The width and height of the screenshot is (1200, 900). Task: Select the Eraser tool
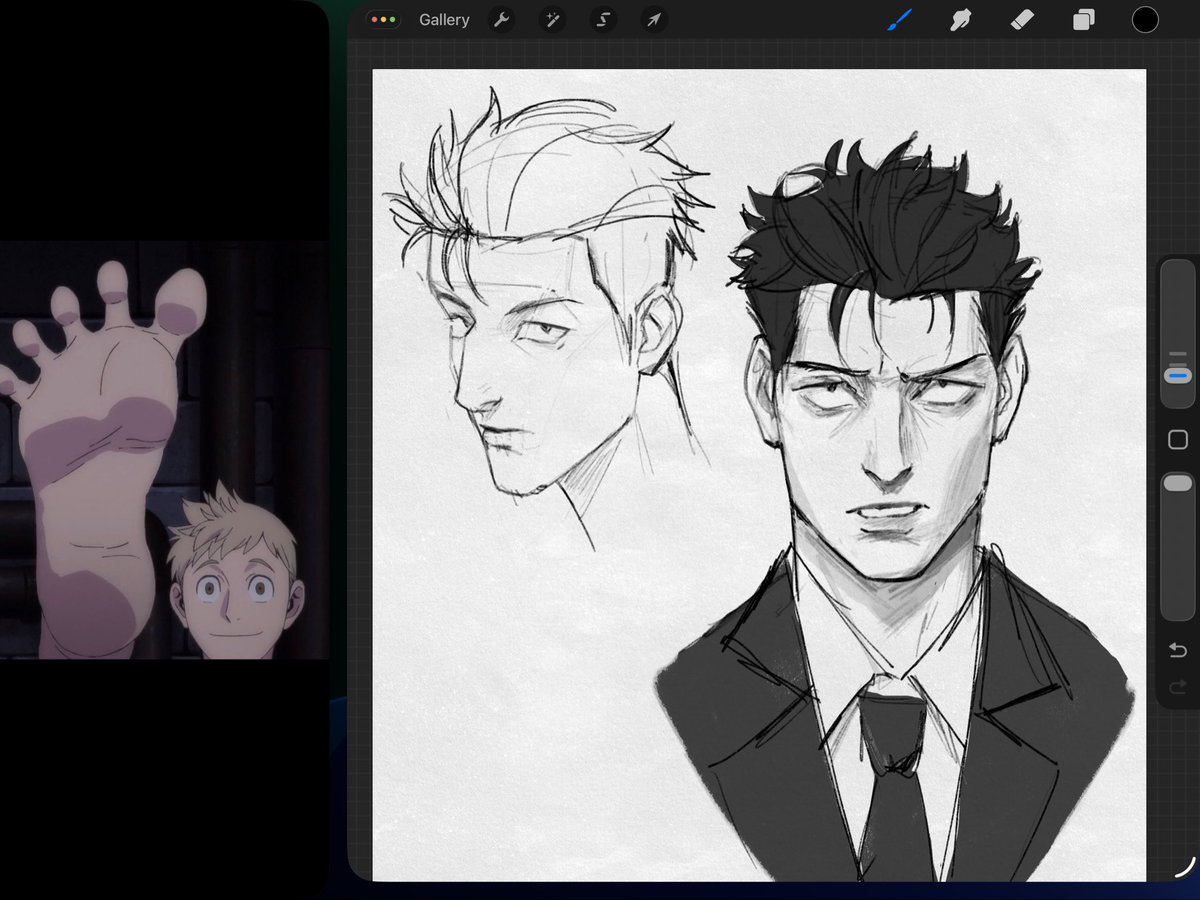pos(1021,19)
